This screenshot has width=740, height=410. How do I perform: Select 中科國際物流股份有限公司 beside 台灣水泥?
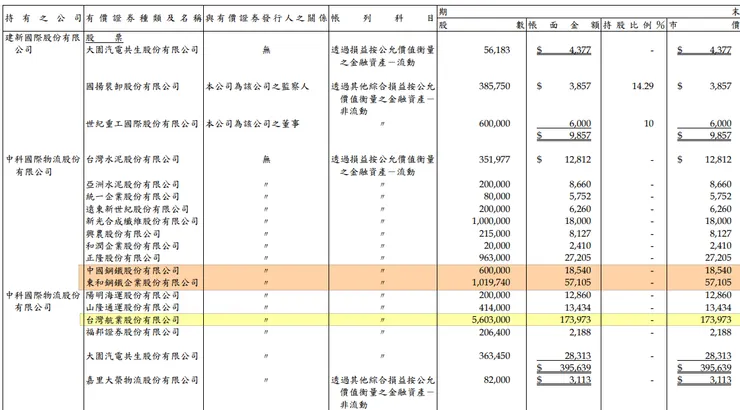coord(42,166)
